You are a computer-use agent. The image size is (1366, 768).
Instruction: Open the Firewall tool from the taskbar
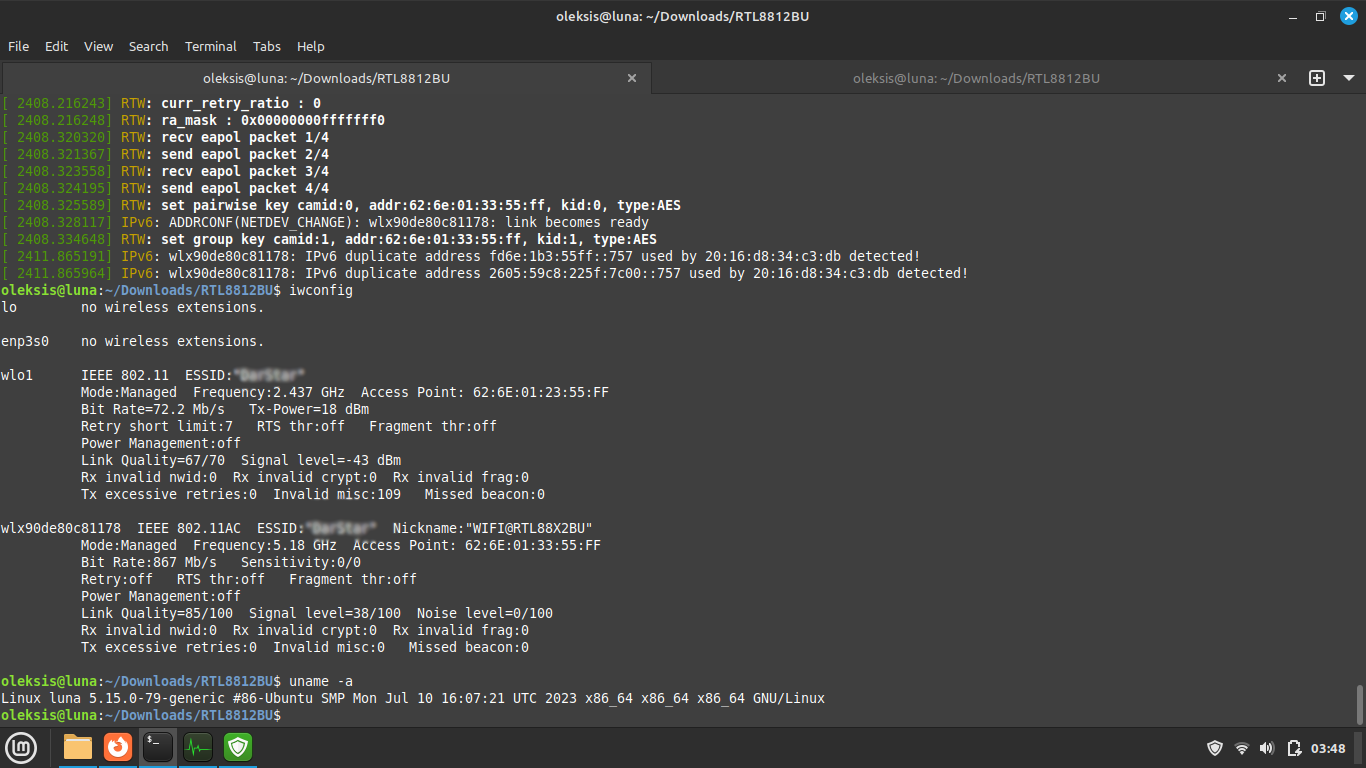click(237, 747)
